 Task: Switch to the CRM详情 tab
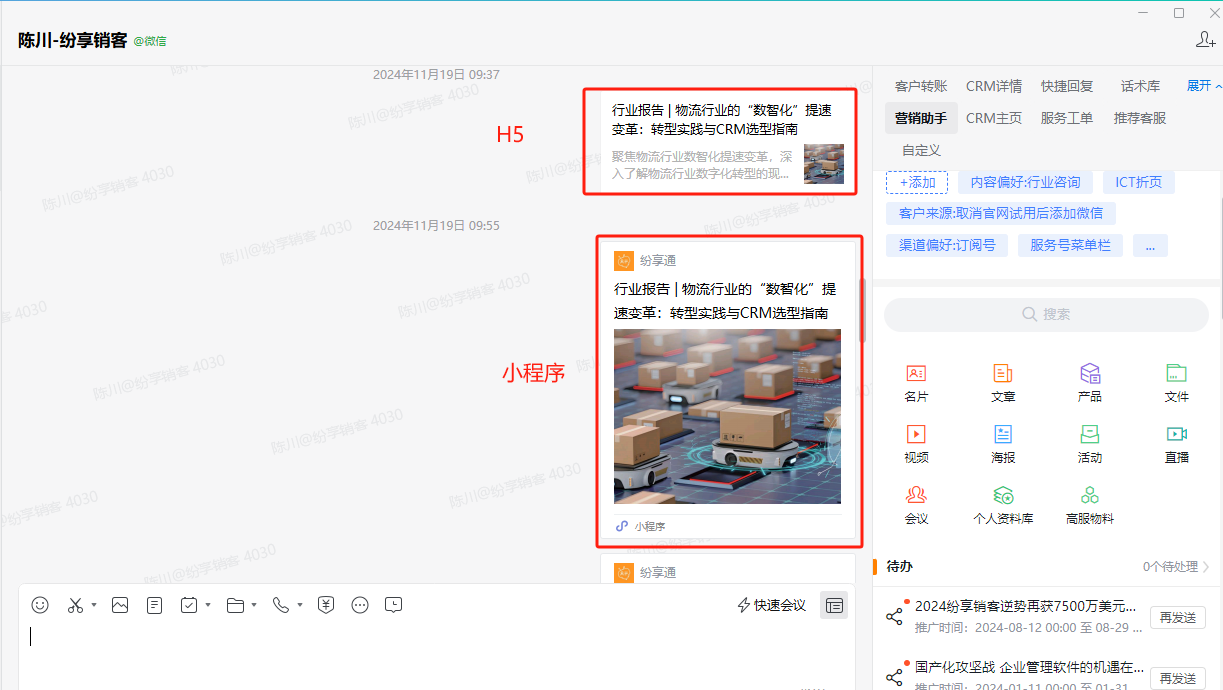[x=994, y=86]
